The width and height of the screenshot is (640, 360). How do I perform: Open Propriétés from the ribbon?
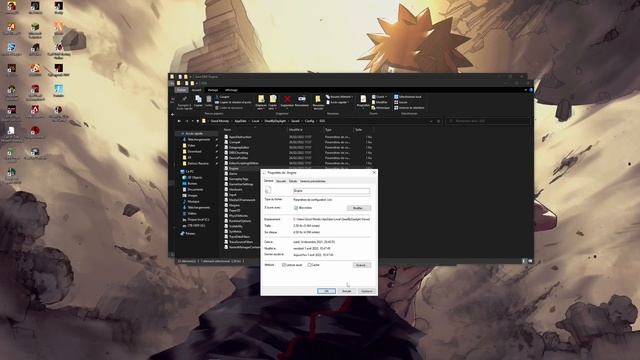click(363, 101)
